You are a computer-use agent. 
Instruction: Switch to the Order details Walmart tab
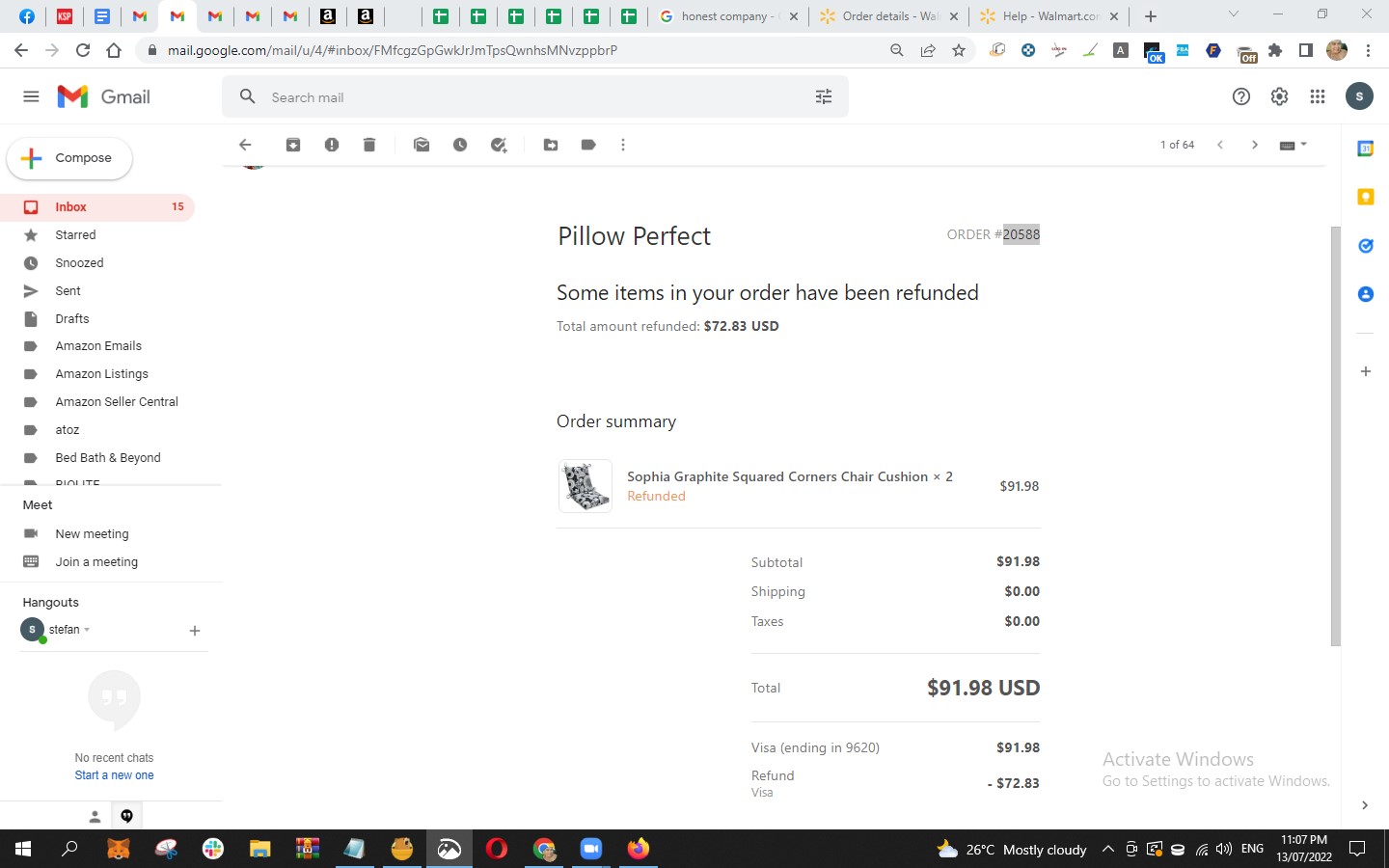888,16
